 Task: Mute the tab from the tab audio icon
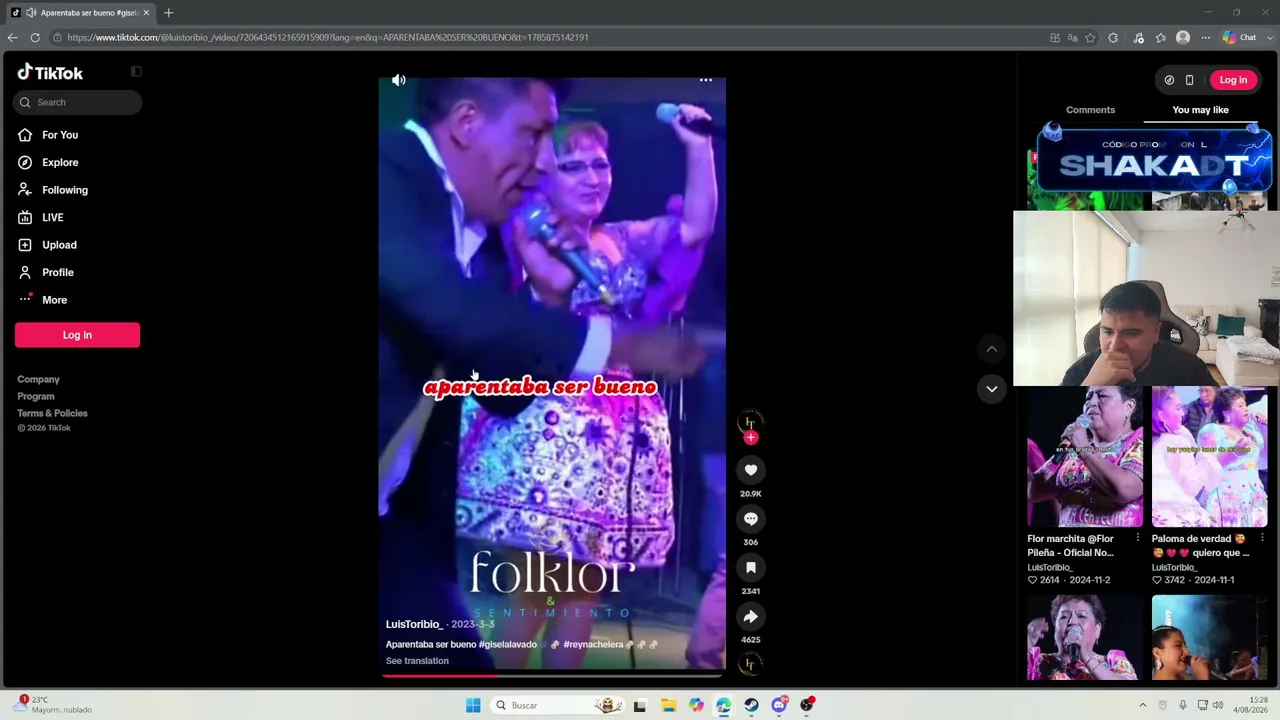click(x=31, y=13)
